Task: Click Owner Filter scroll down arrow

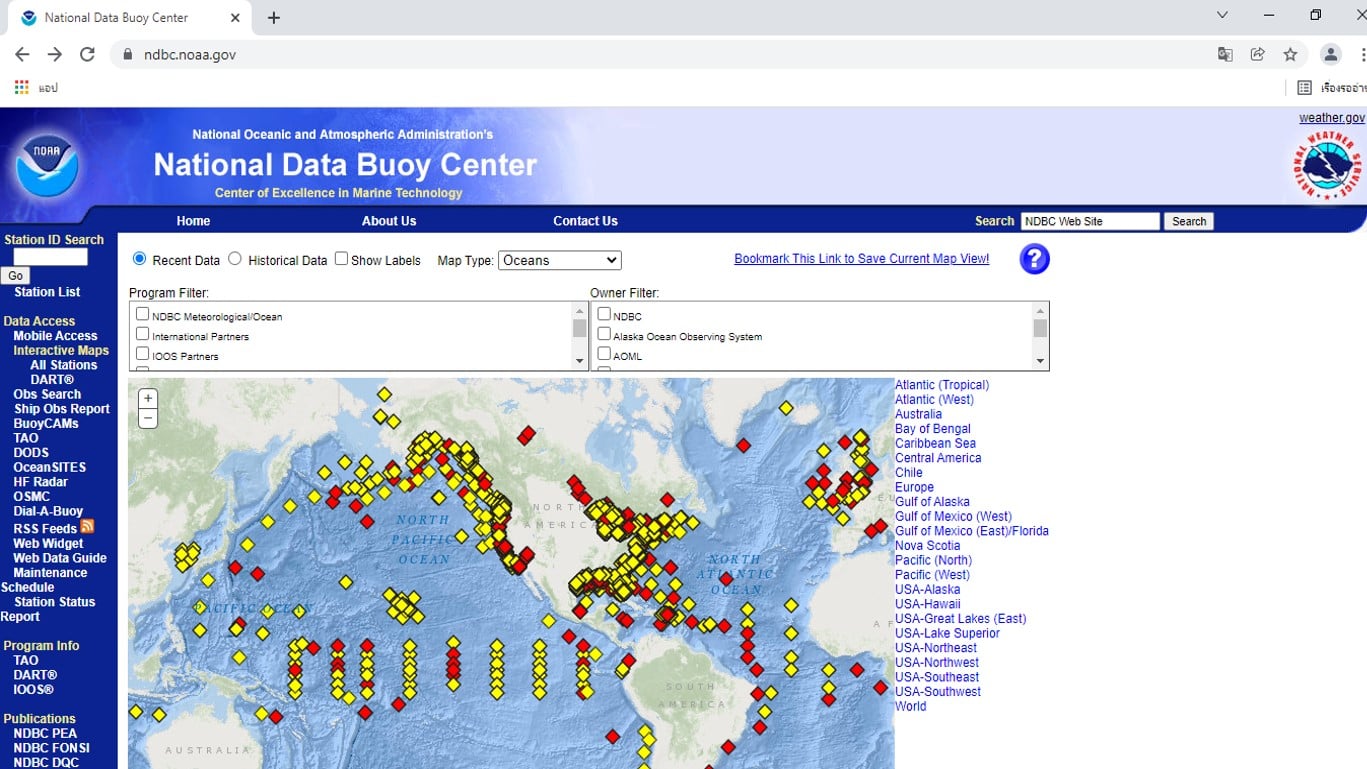Action: tap(1040, 361)
